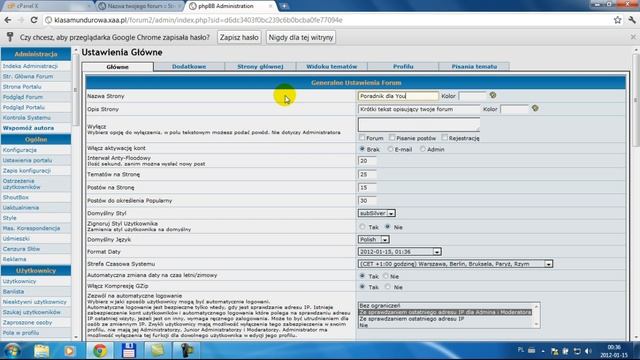
Task: Open Format Daty dropdown
Action: click(x=400, y=251)
